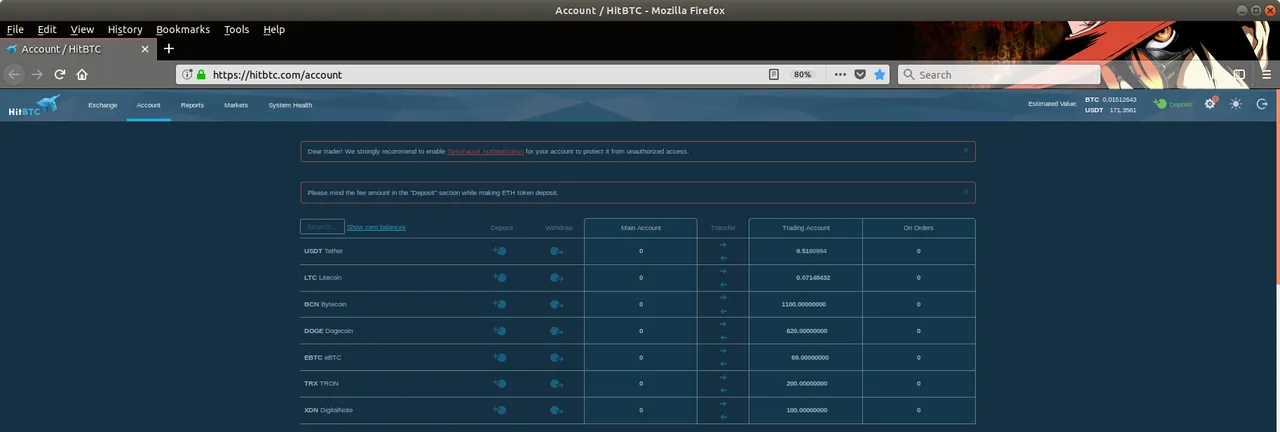This screenshot has width=1280, height=432.
Task: Open the Firefox File menu
Action: [x=15, y=30]
